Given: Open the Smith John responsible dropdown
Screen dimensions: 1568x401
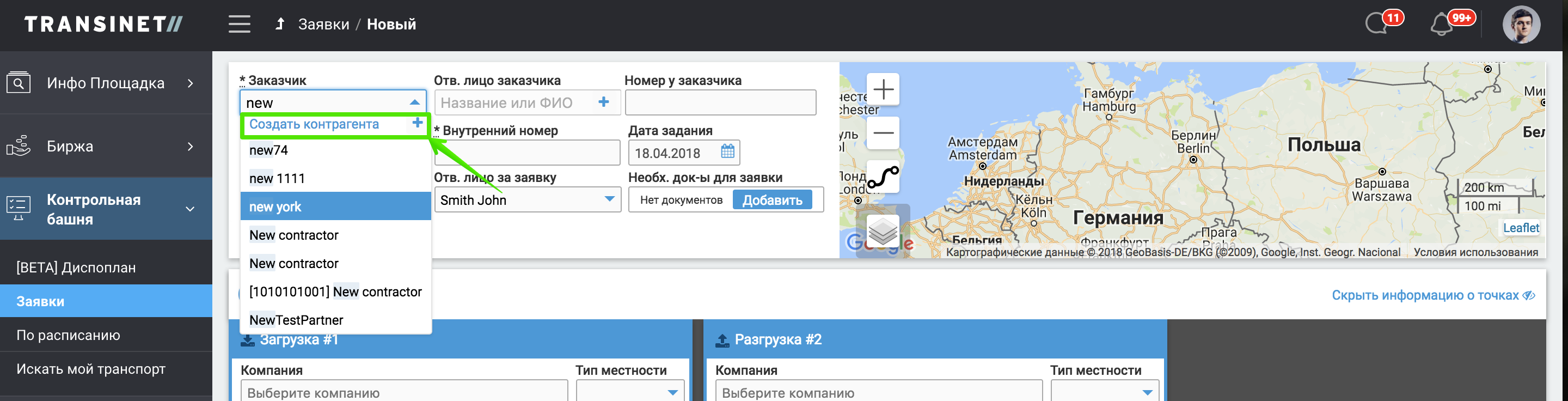Looking at the screenshot, I should click(x=526, y=200).
